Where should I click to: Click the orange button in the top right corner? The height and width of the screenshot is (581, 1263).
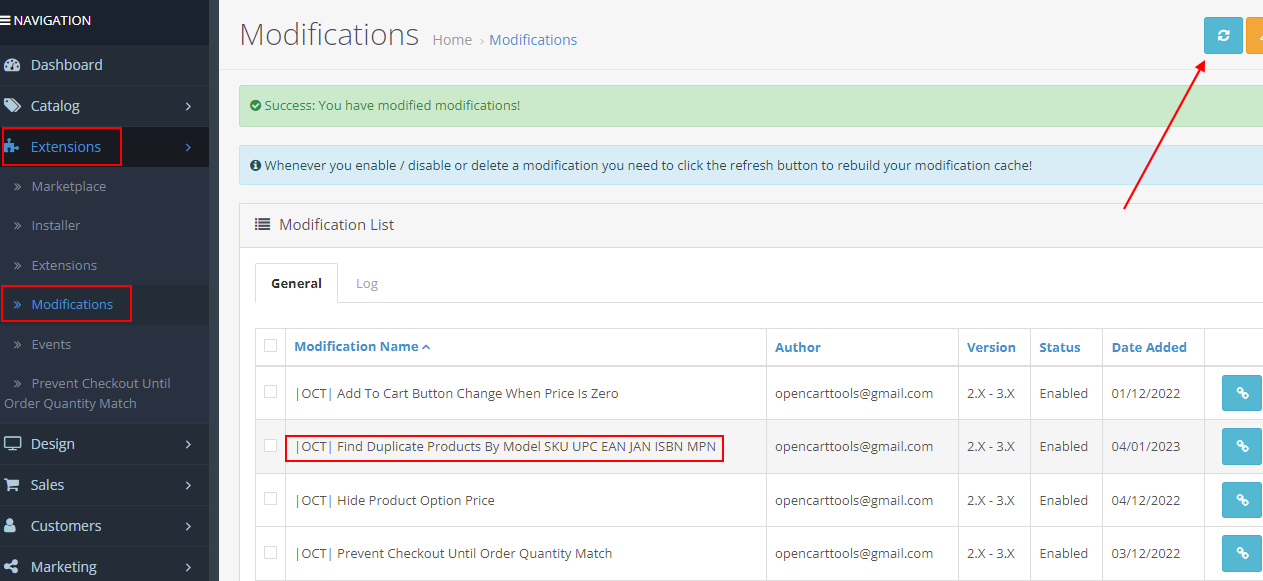point(1257,35)
